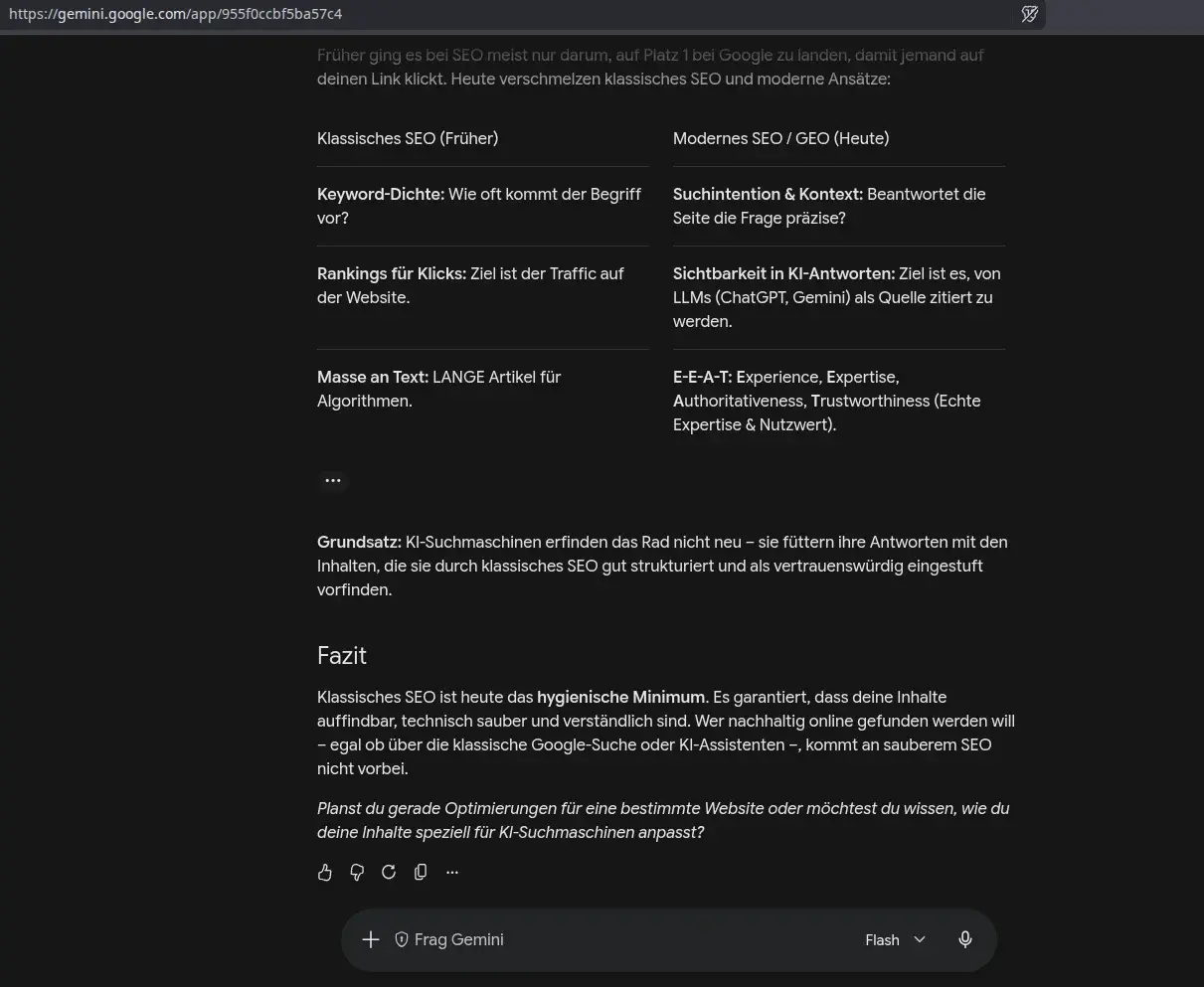Image resolution: width=1204 pixels, height=987 pixels.
Task: Open more options beside the copy icon
Action: tap(452, 872)
